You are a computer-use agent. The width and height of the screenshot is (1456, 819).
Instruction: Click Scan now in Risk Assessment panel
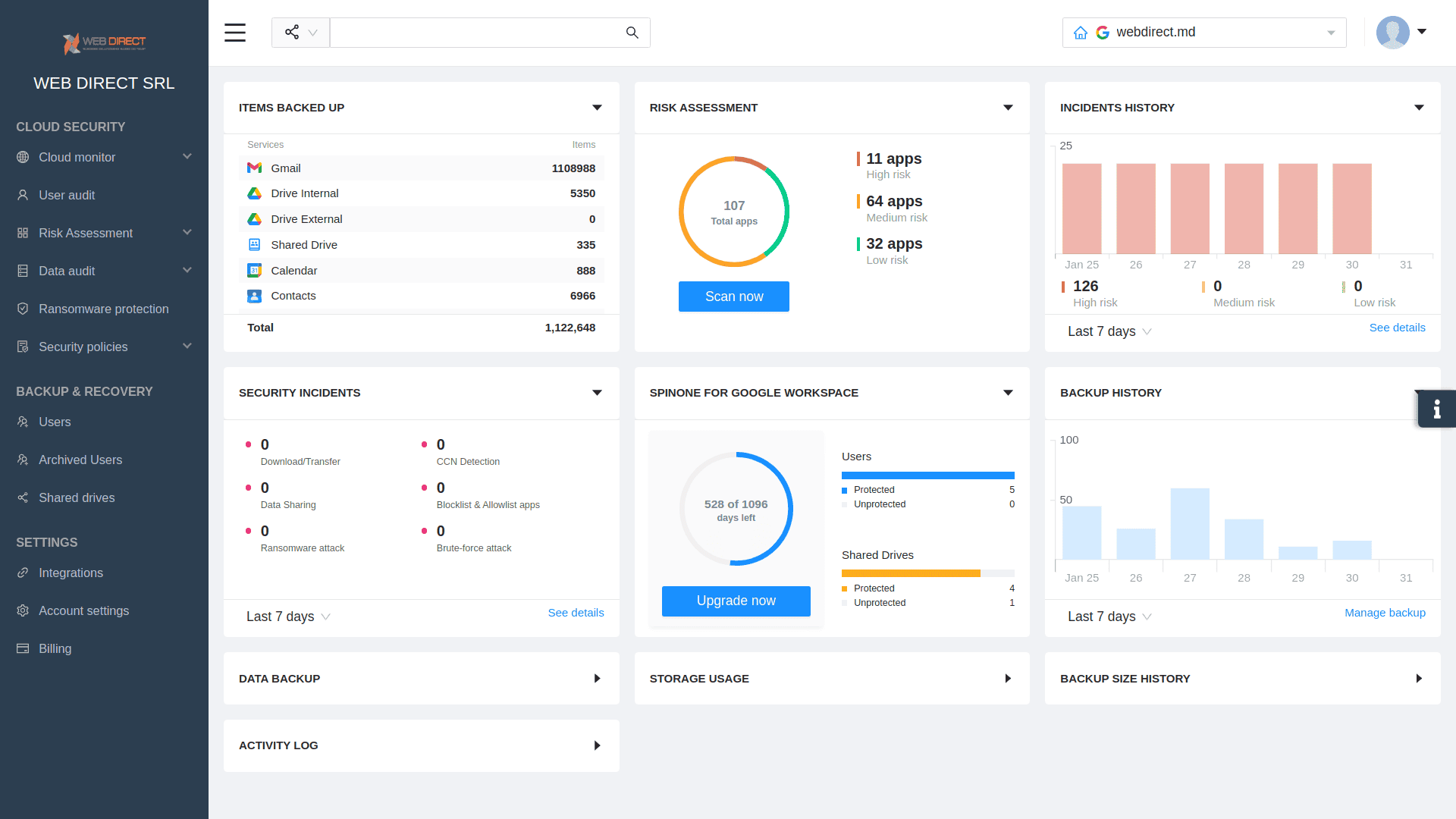point(734,296)
